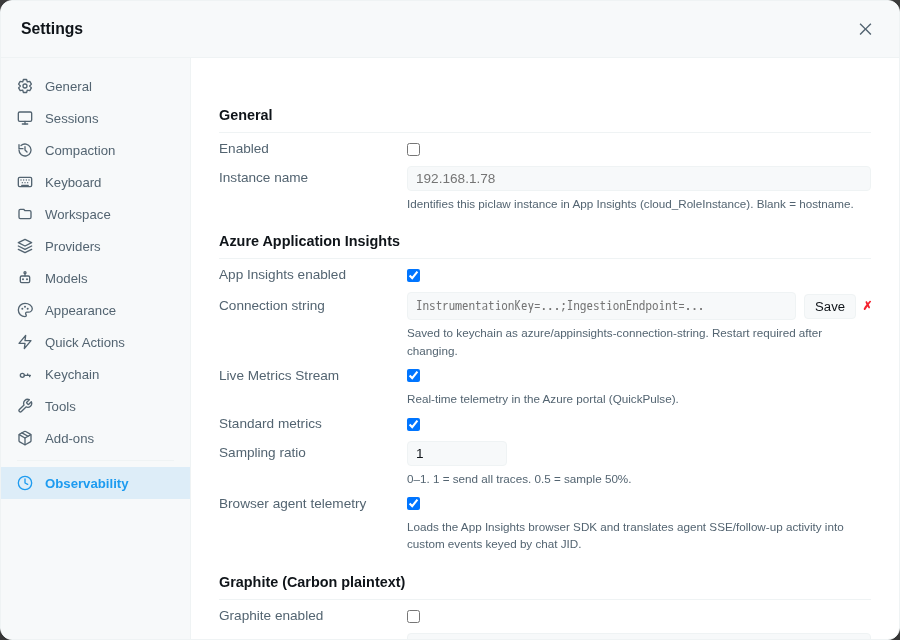Screen dimensions: 900x640
Task: Switch to the Sessions tab
Action: click(x=95, y=118)
